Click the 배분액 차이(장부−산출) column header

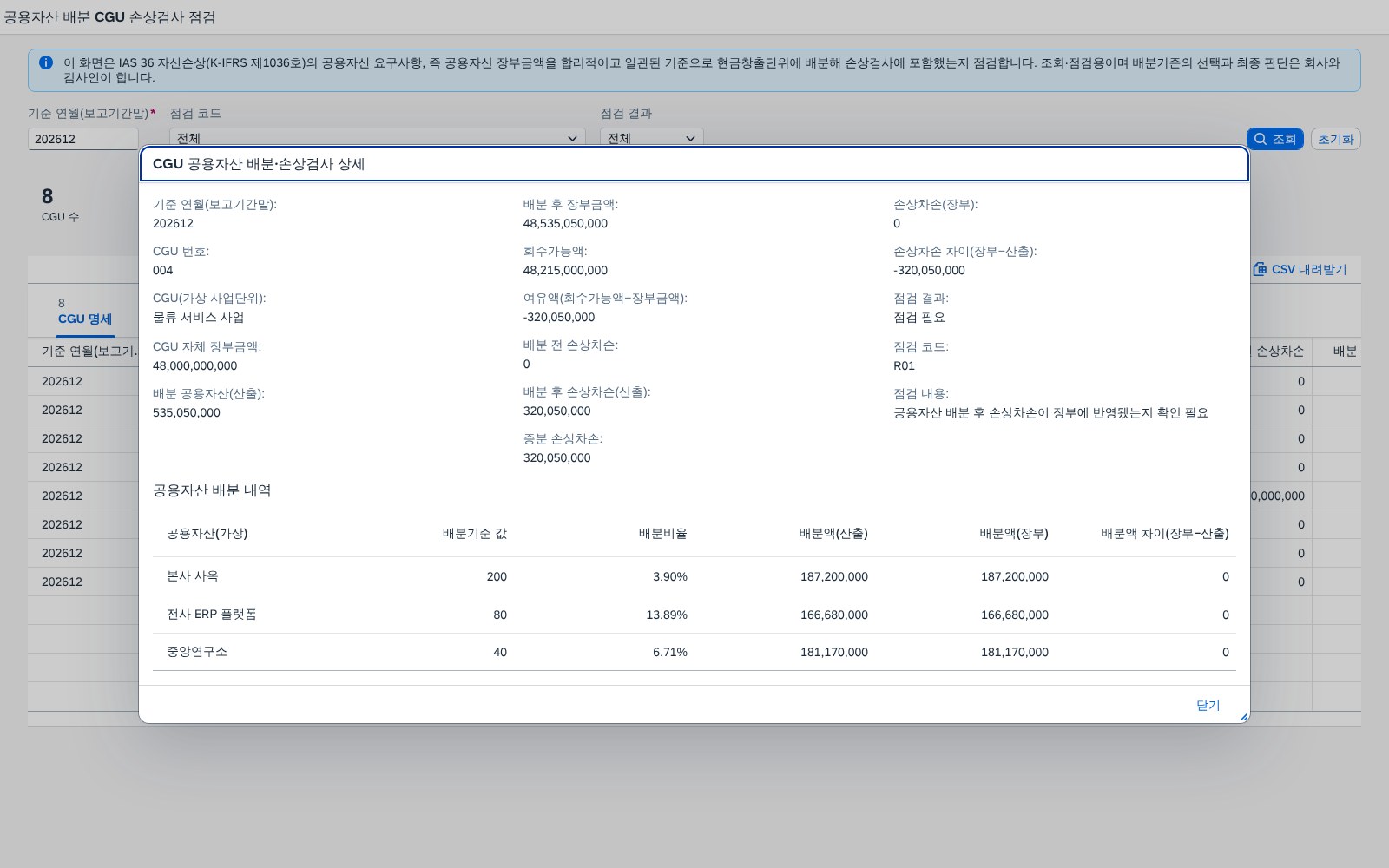pos(1165,533)
